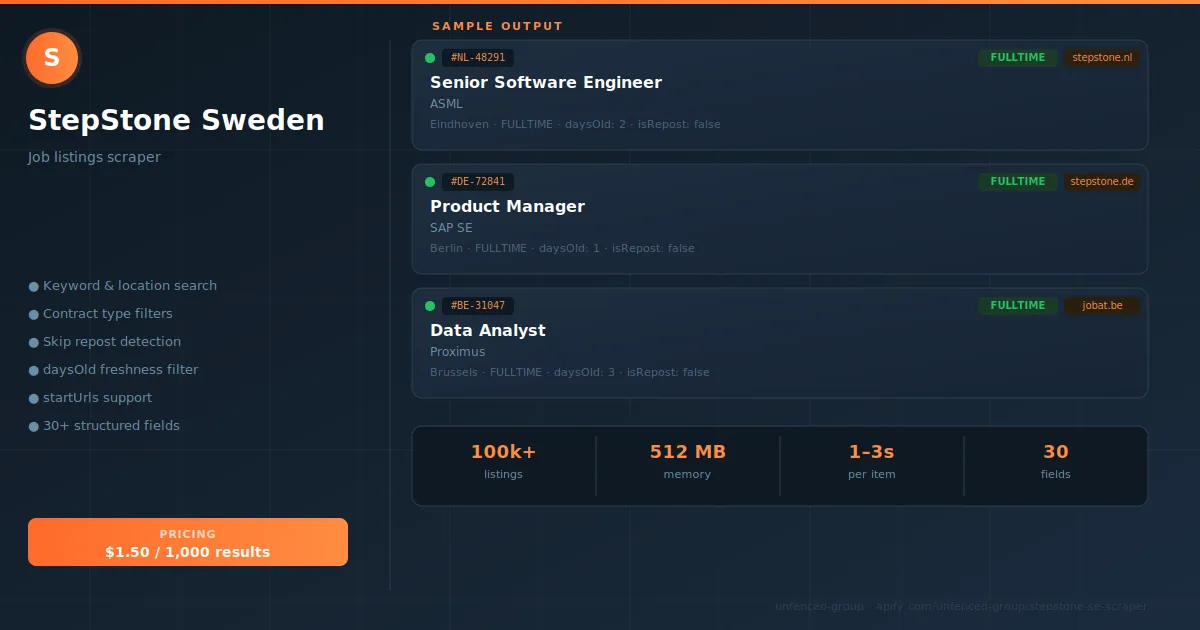Click green status dot beside #DE-72841

[x=430, y=182]
